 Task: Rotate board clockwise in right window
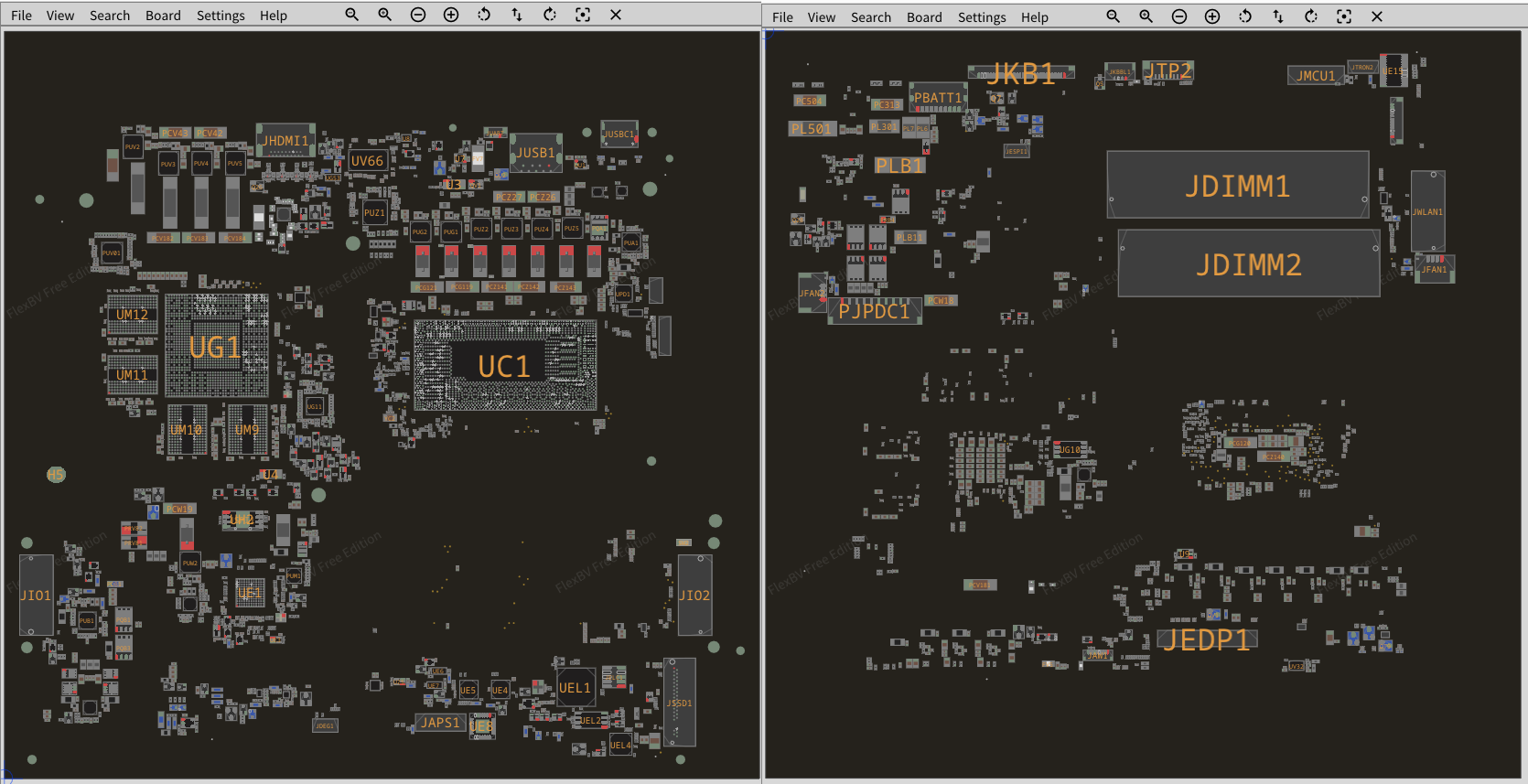point(1311,16)
